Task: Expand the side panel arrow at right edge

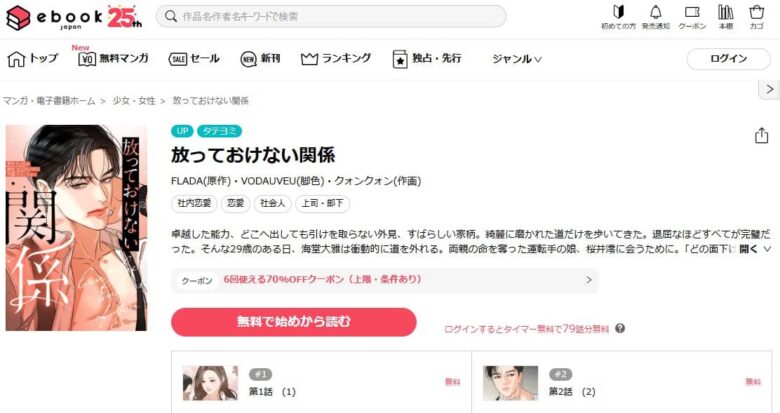Action: pos(769,89)
